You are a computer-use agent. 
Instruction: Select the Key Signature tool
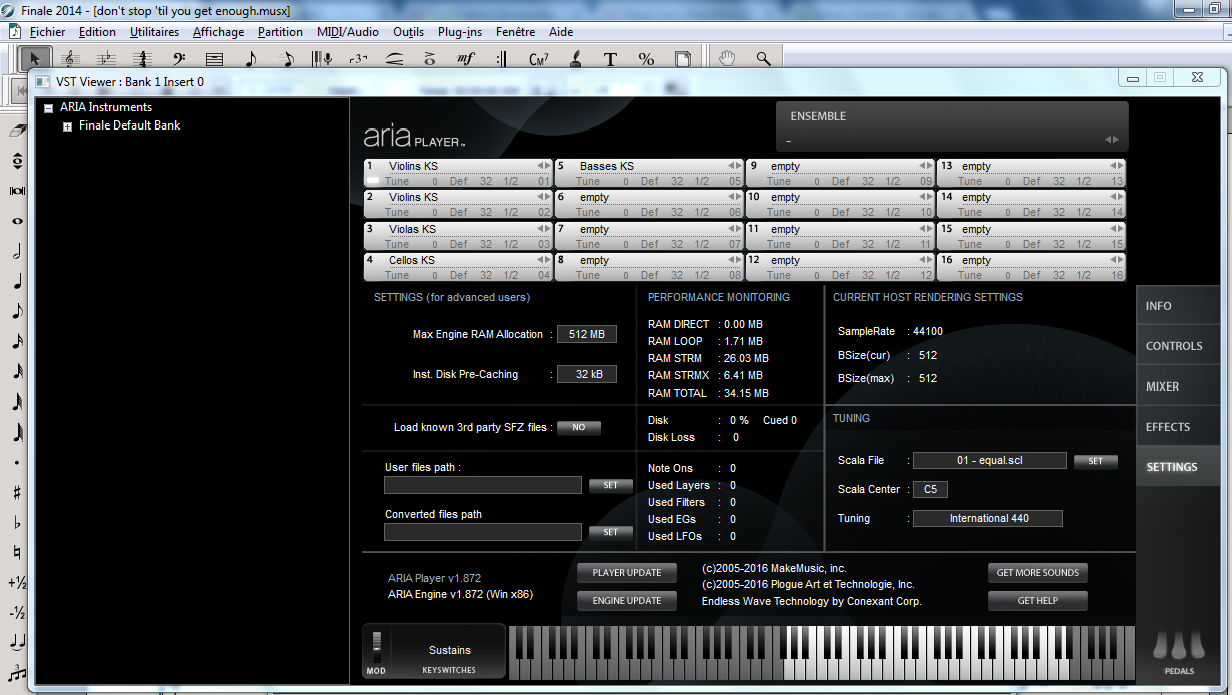(106, 59)
